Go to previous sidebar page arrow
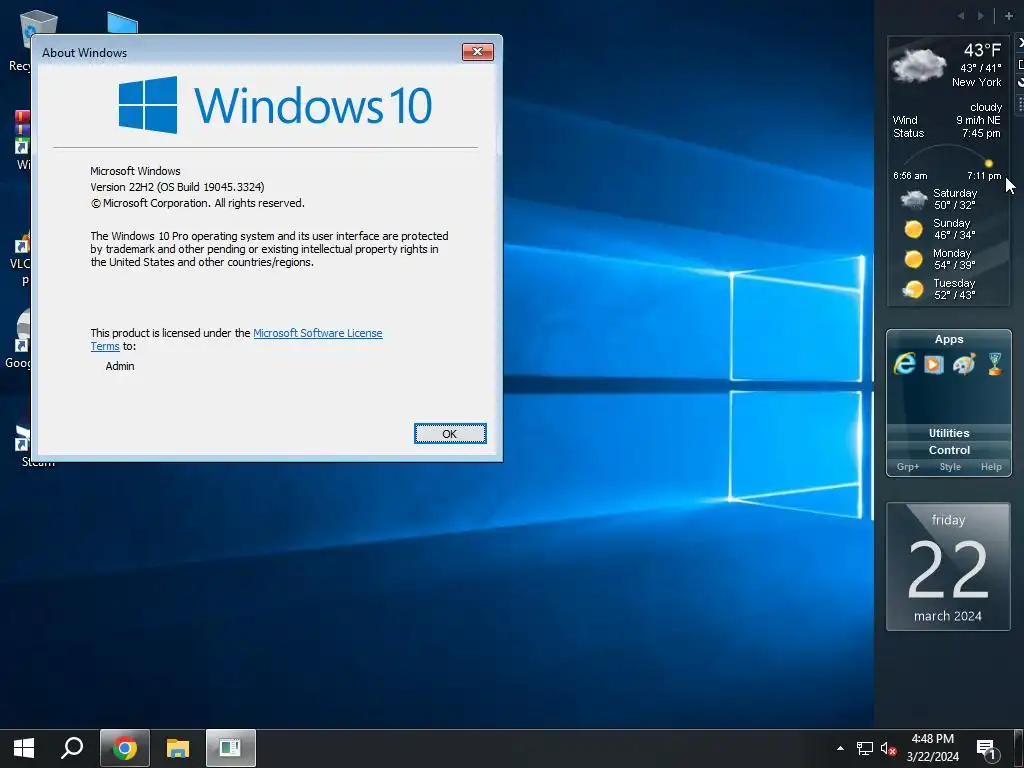 click(x=961, y=16)
